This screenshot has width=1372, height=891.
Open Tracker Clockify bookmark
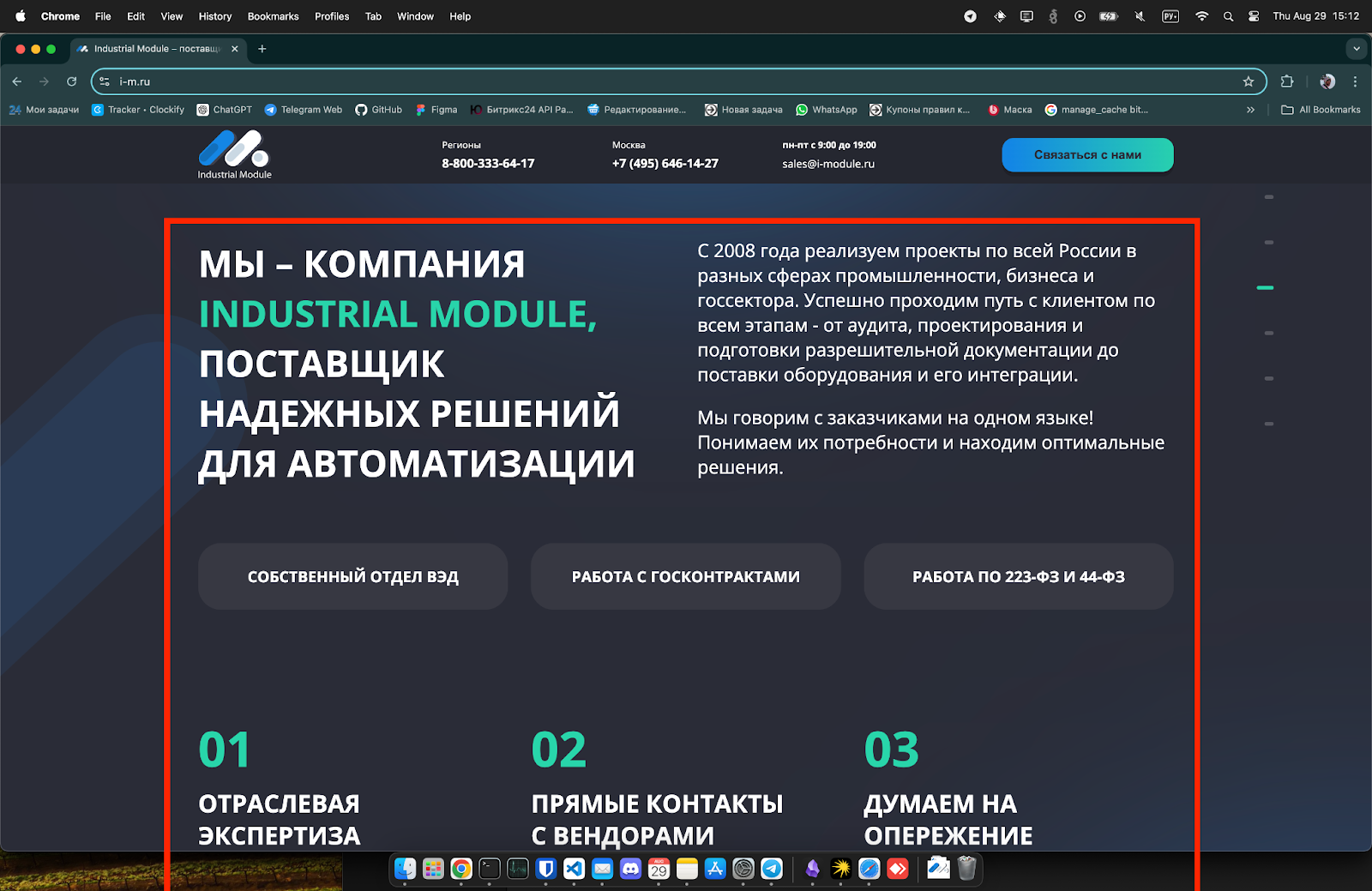138,110
